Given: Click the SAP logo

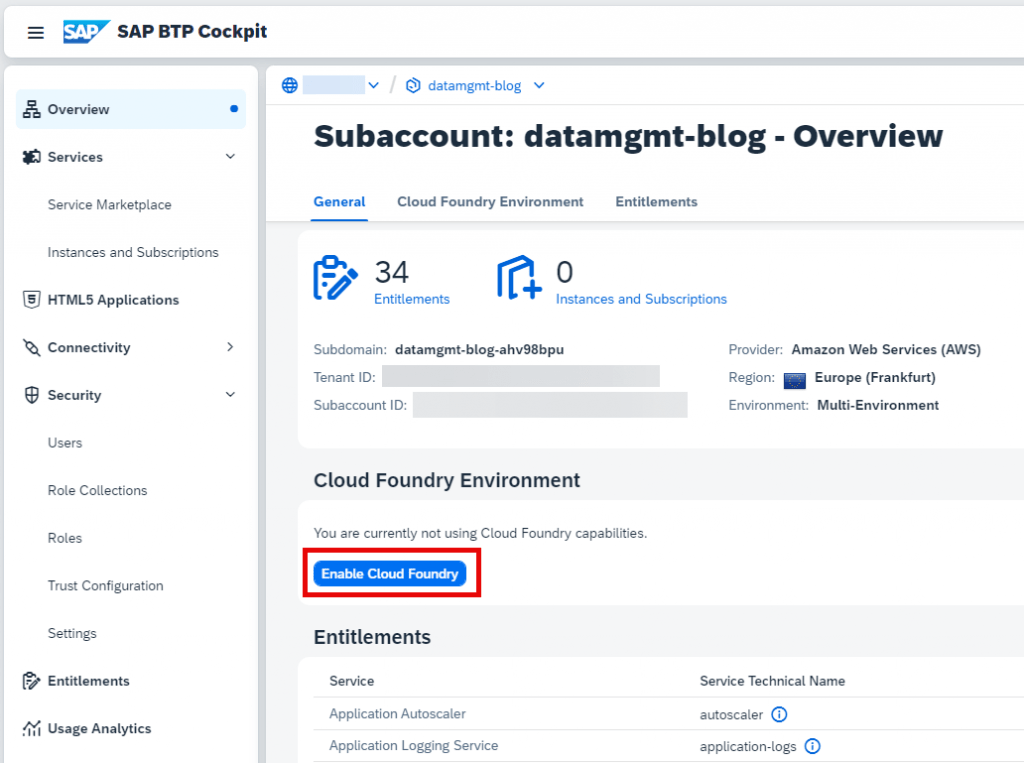Looking at the screenshot, I should click(x=86, y=31).
